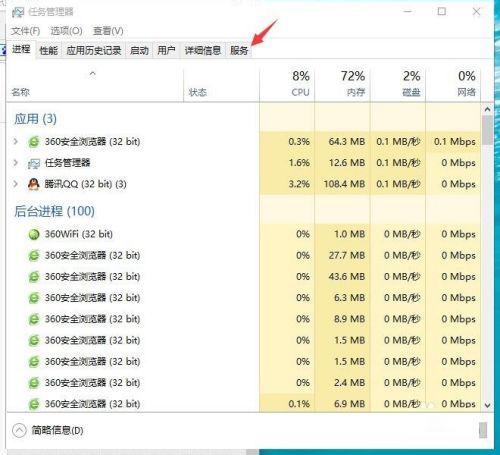
Task: Expand the 360安全浏览器 (32 bit) app entry
Action: (x=15, y=142)
